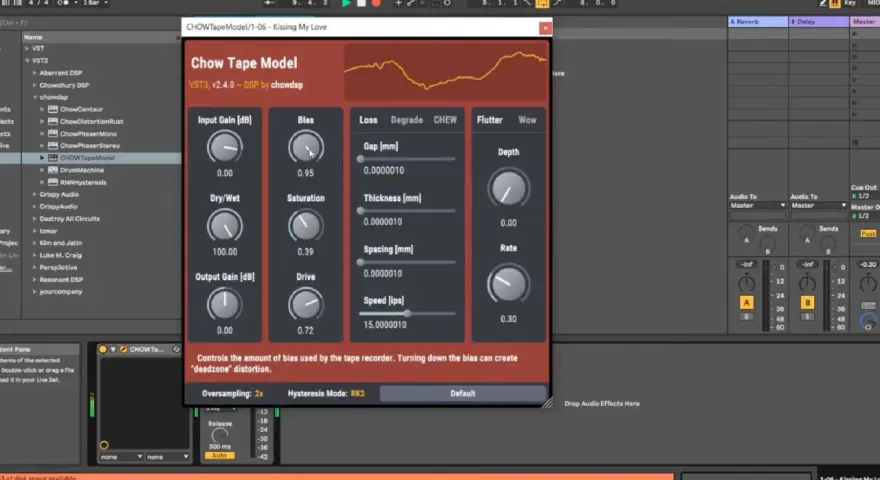Select the B Delay track header
Screen dimensions: 880x480
coord(819,21)
